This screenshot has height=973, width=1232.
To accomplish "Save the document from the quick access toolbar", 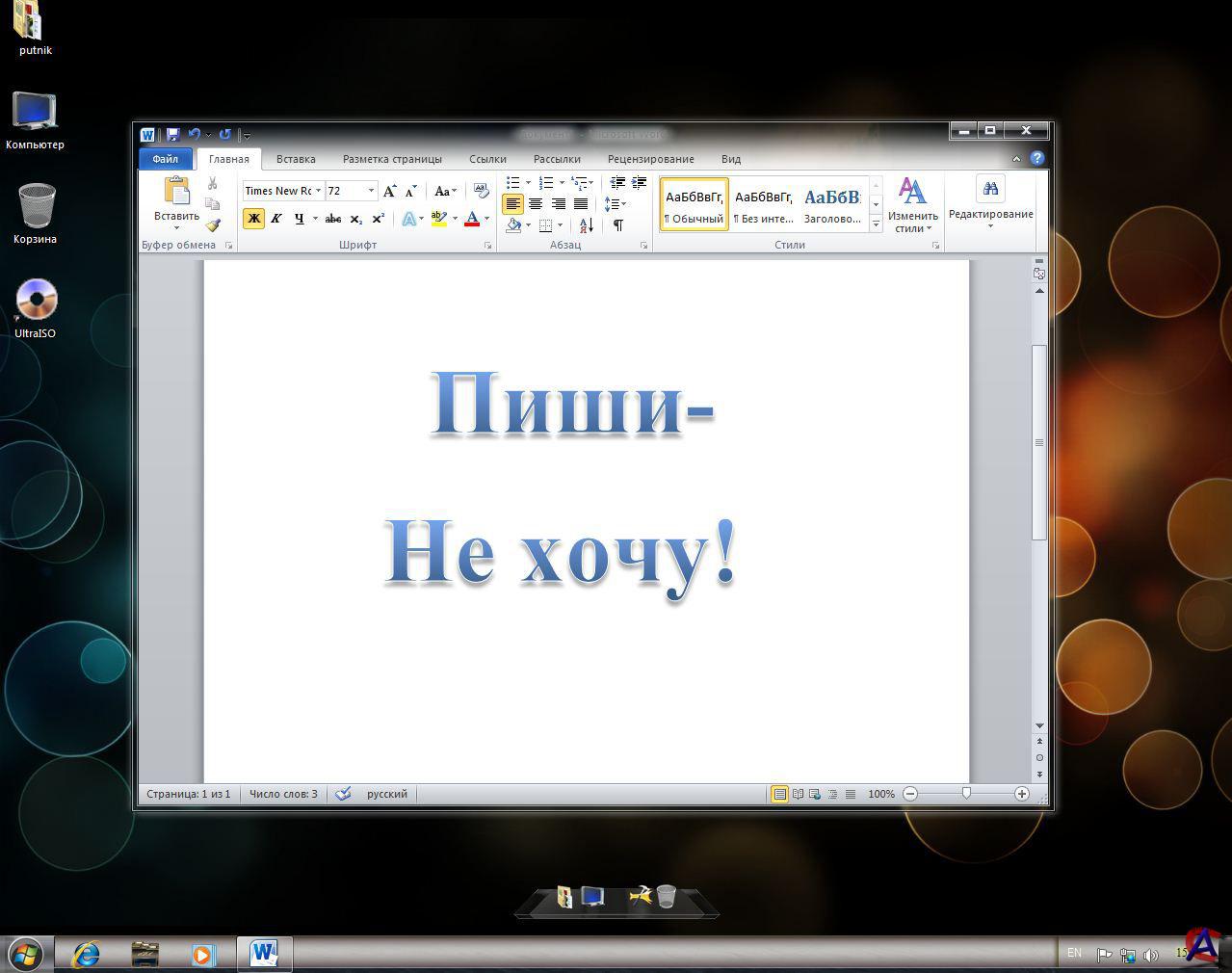I will [x=173, y=135].
